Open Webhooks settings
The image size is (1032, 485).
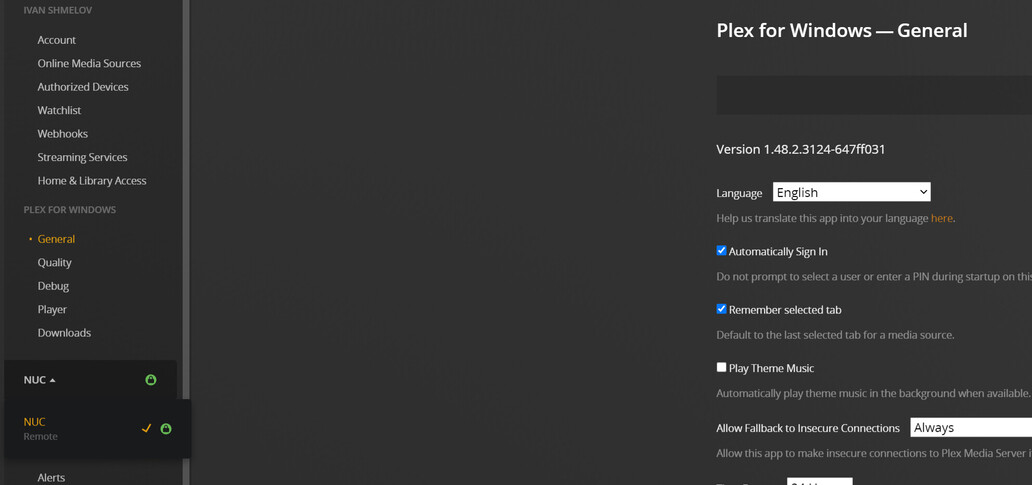click(x=63, y=134)
